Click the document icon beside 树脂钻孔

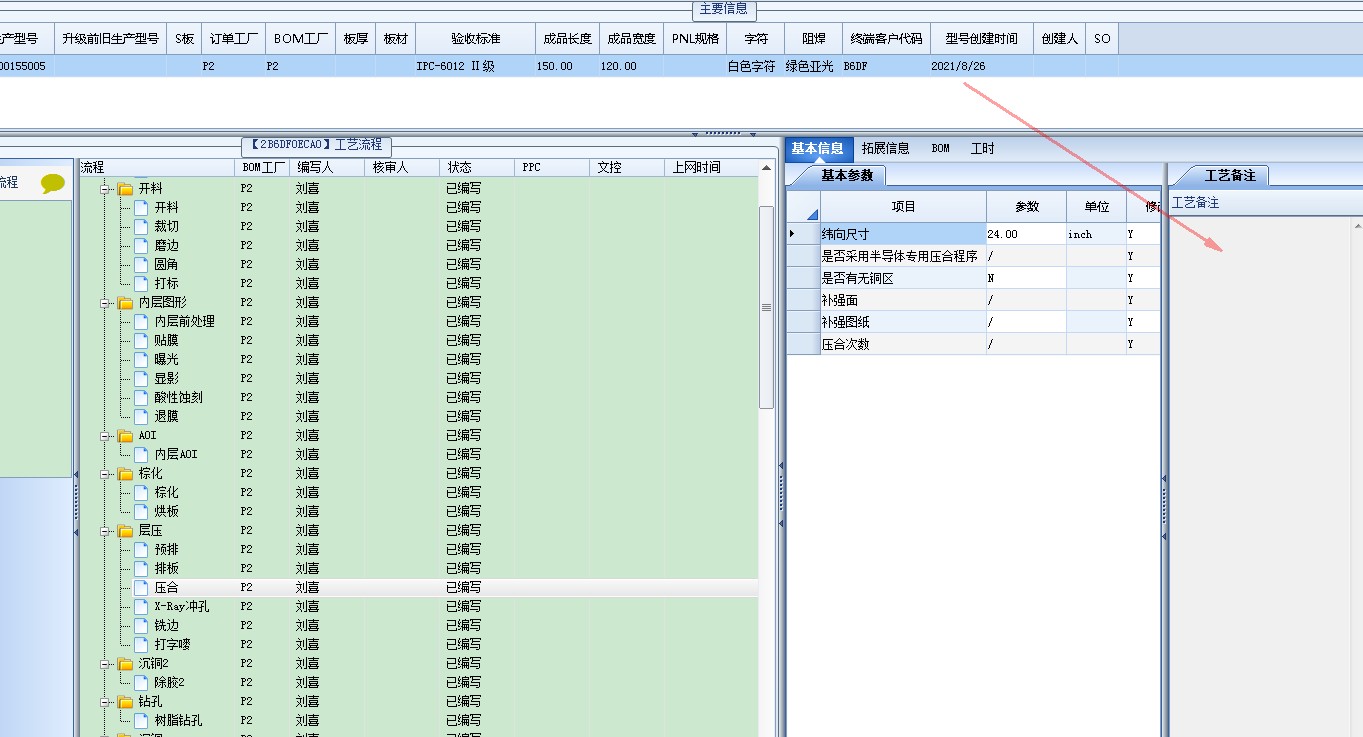pyautogui.click(x=141, y=720)
